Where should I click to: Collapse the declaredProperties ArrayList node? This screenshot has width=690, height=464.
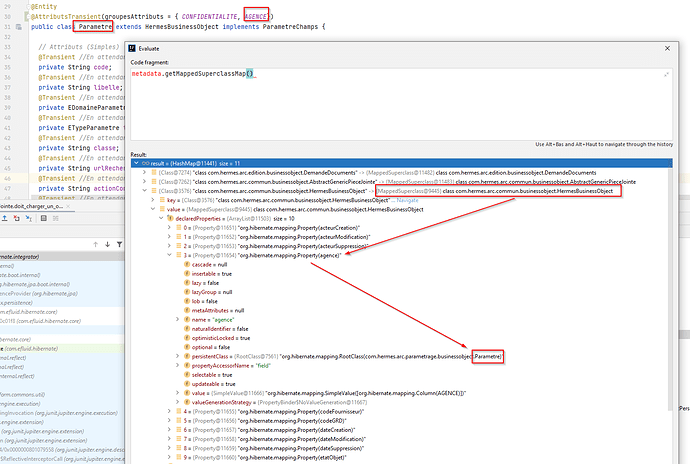(x=161, y=219)
